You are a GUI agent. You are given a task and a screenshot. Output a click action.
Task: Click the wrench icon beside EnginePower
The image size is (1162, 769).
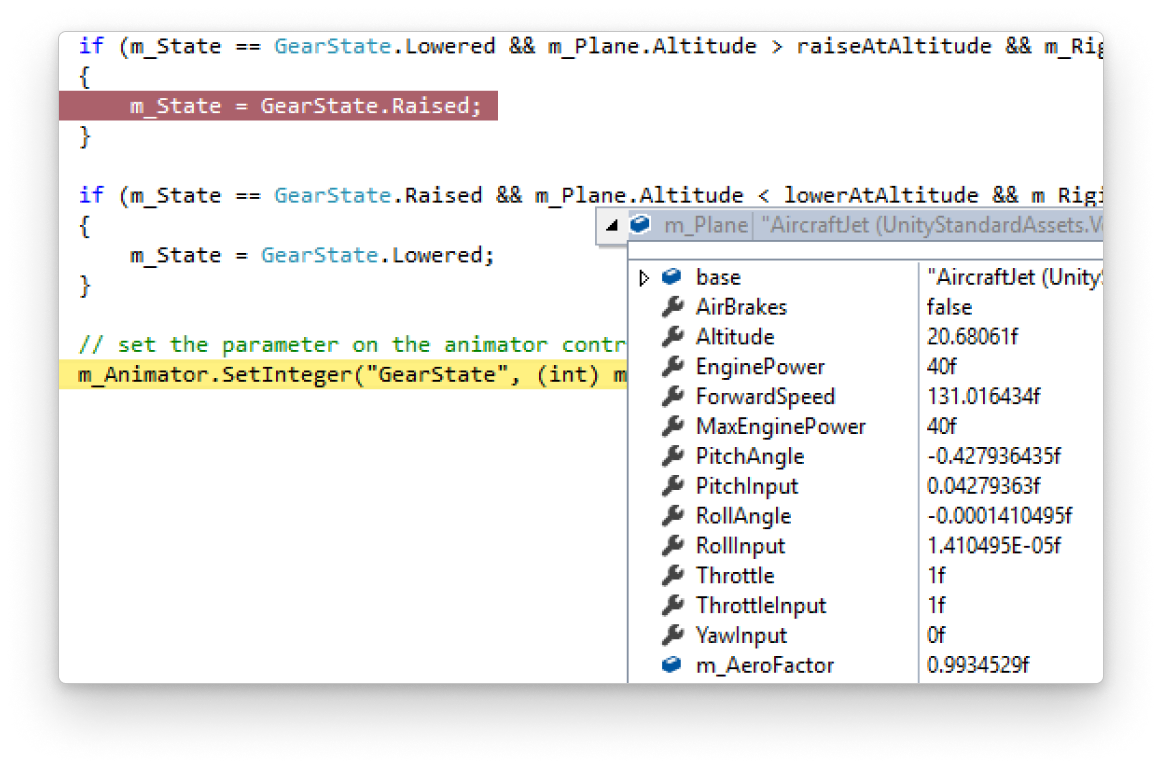pos(673,367)
